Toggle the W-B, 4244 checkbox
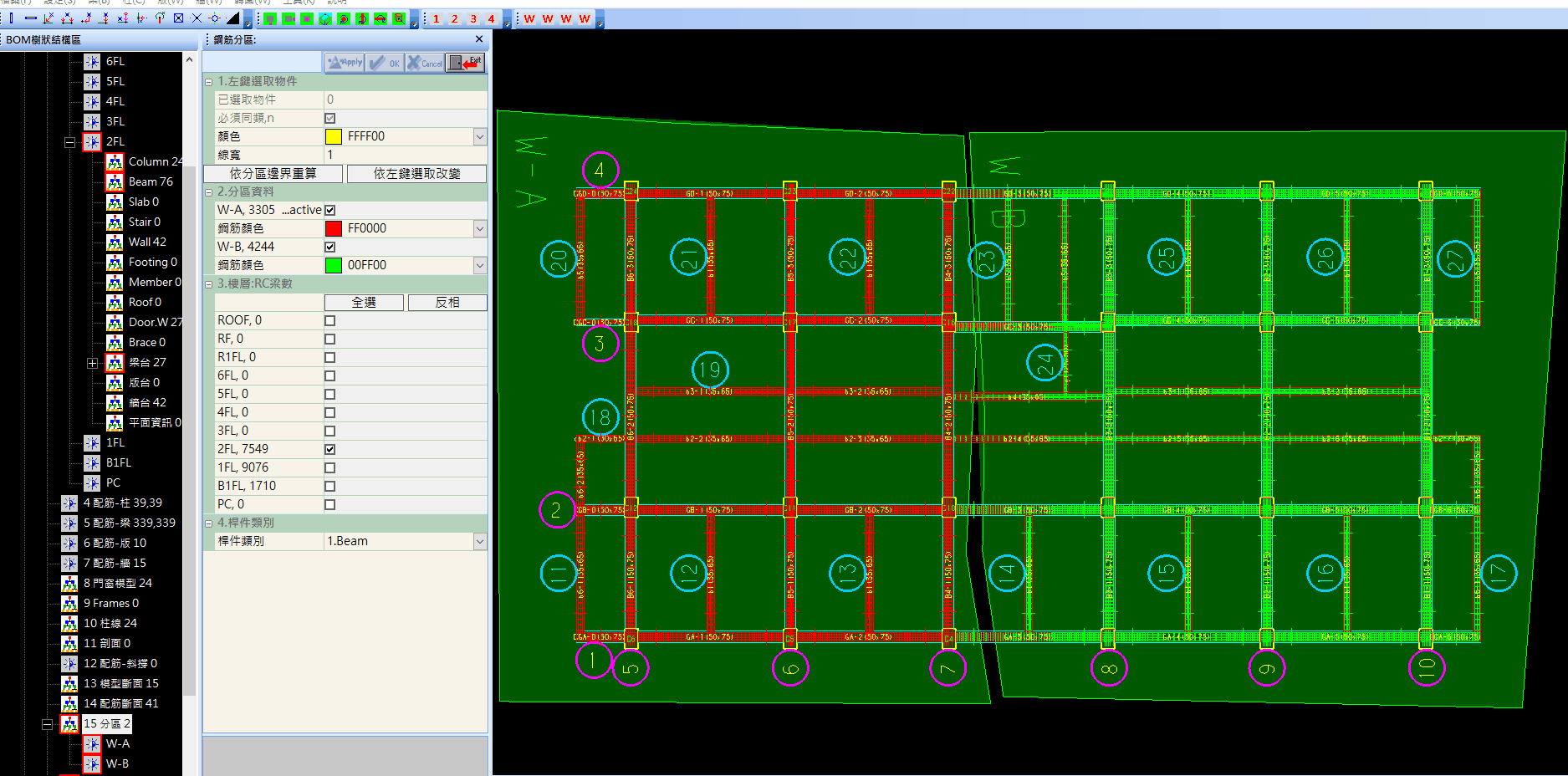This screenshot has width=1568, height=776. [x=330, y=247]
